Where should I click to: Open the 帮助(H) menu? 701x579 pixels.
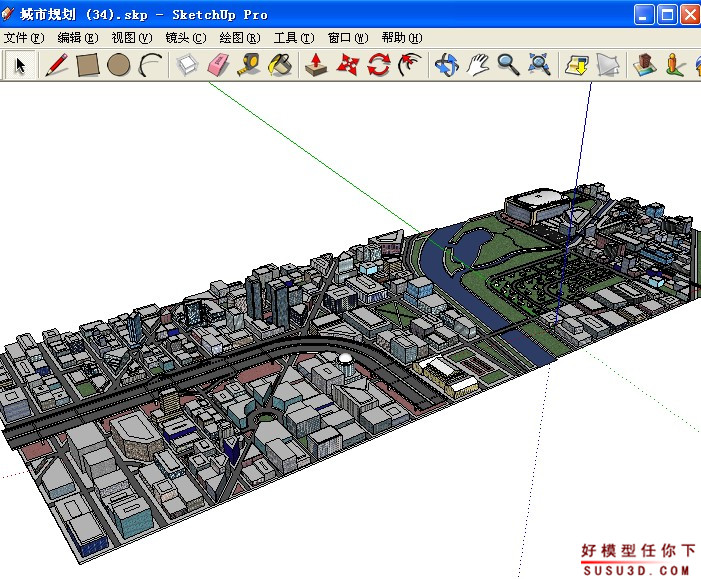(402, 38)
